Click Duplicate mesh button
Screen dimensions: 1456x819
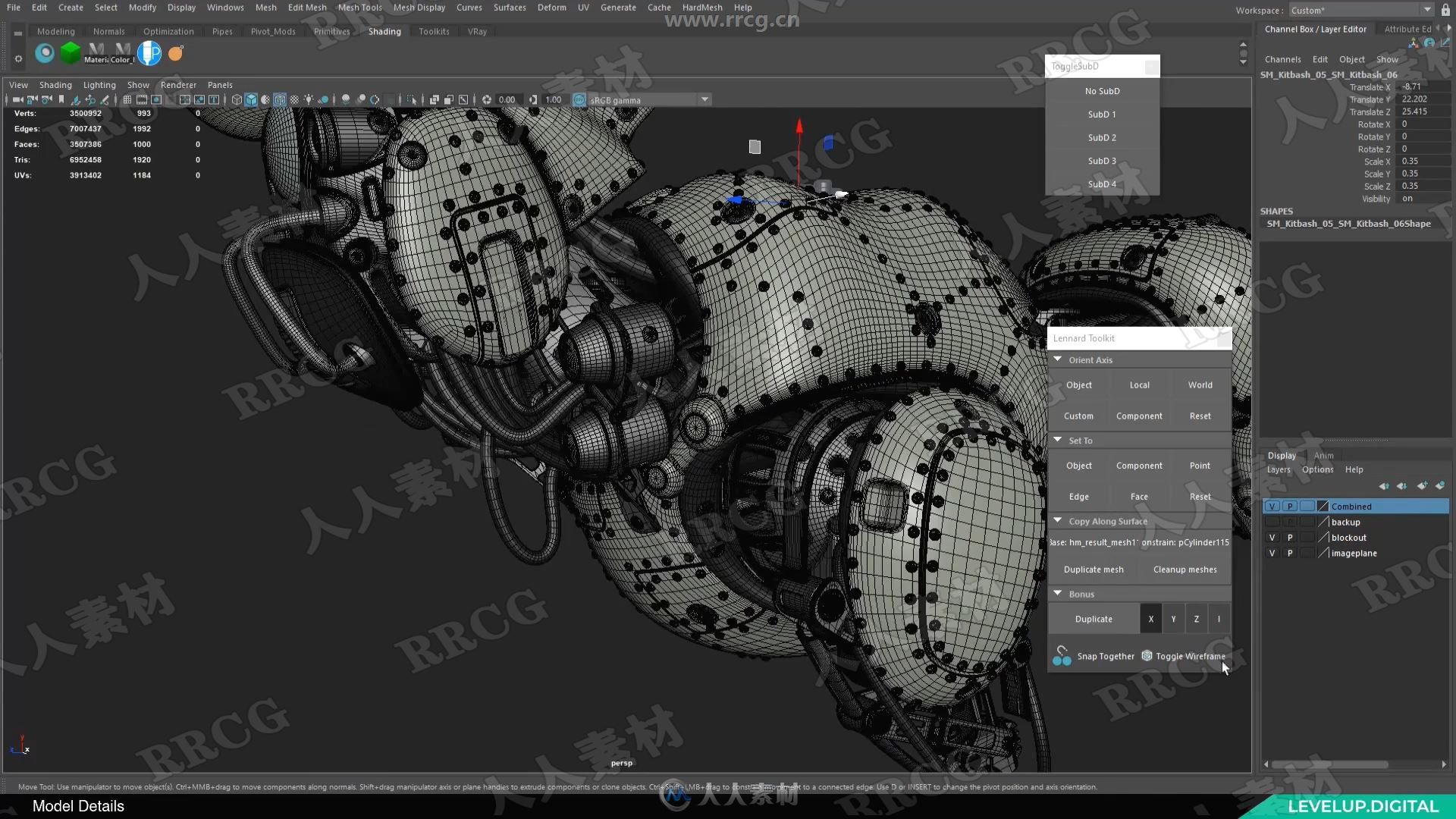(x=1093, y=568)
